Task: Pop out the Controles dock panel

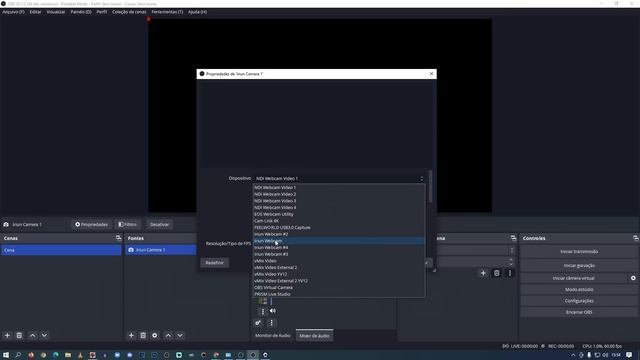Action: coord(636,238)
